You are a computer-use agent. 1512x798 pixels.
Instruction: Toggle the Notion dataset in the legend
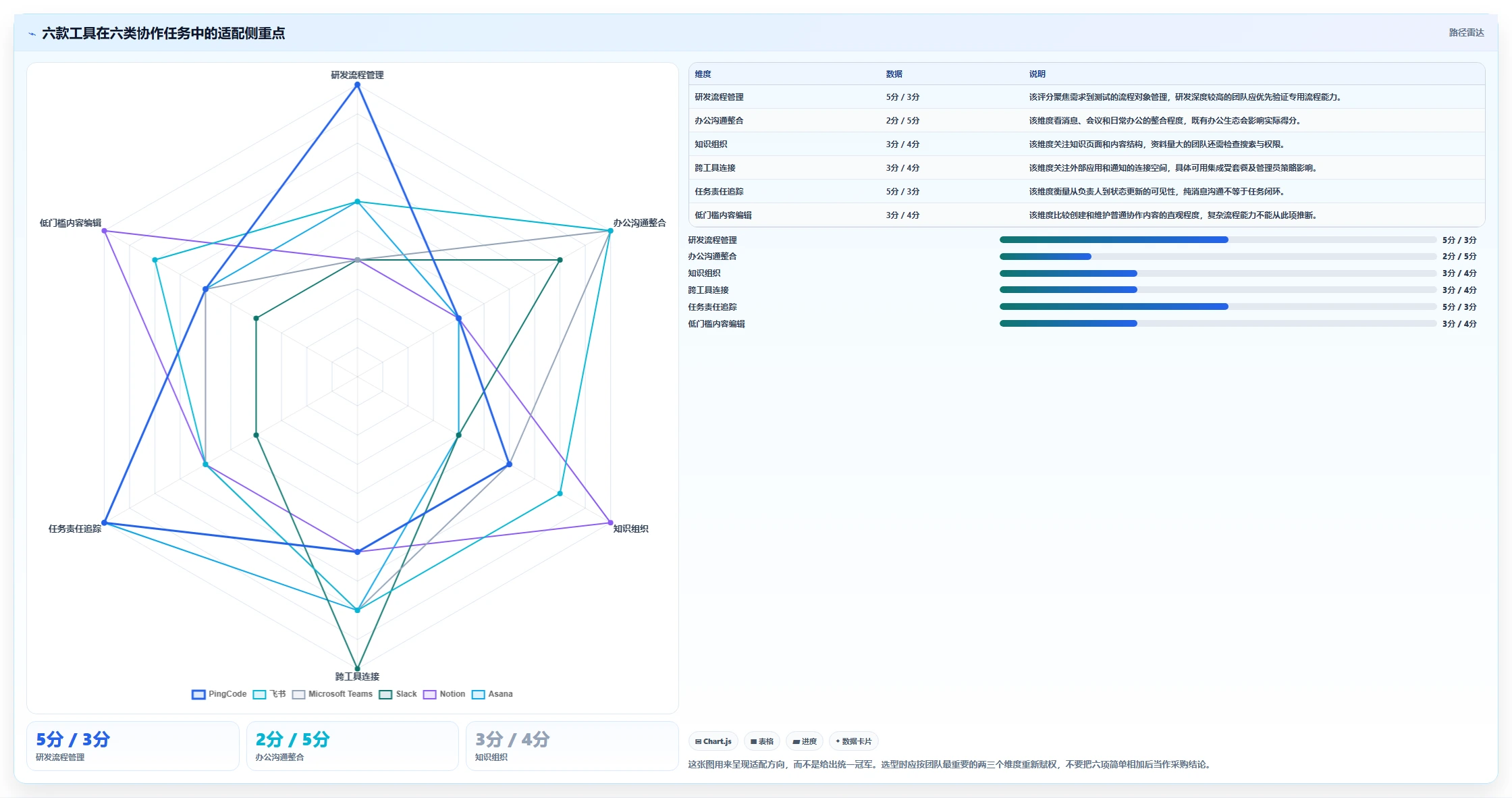tap(444, 694)
